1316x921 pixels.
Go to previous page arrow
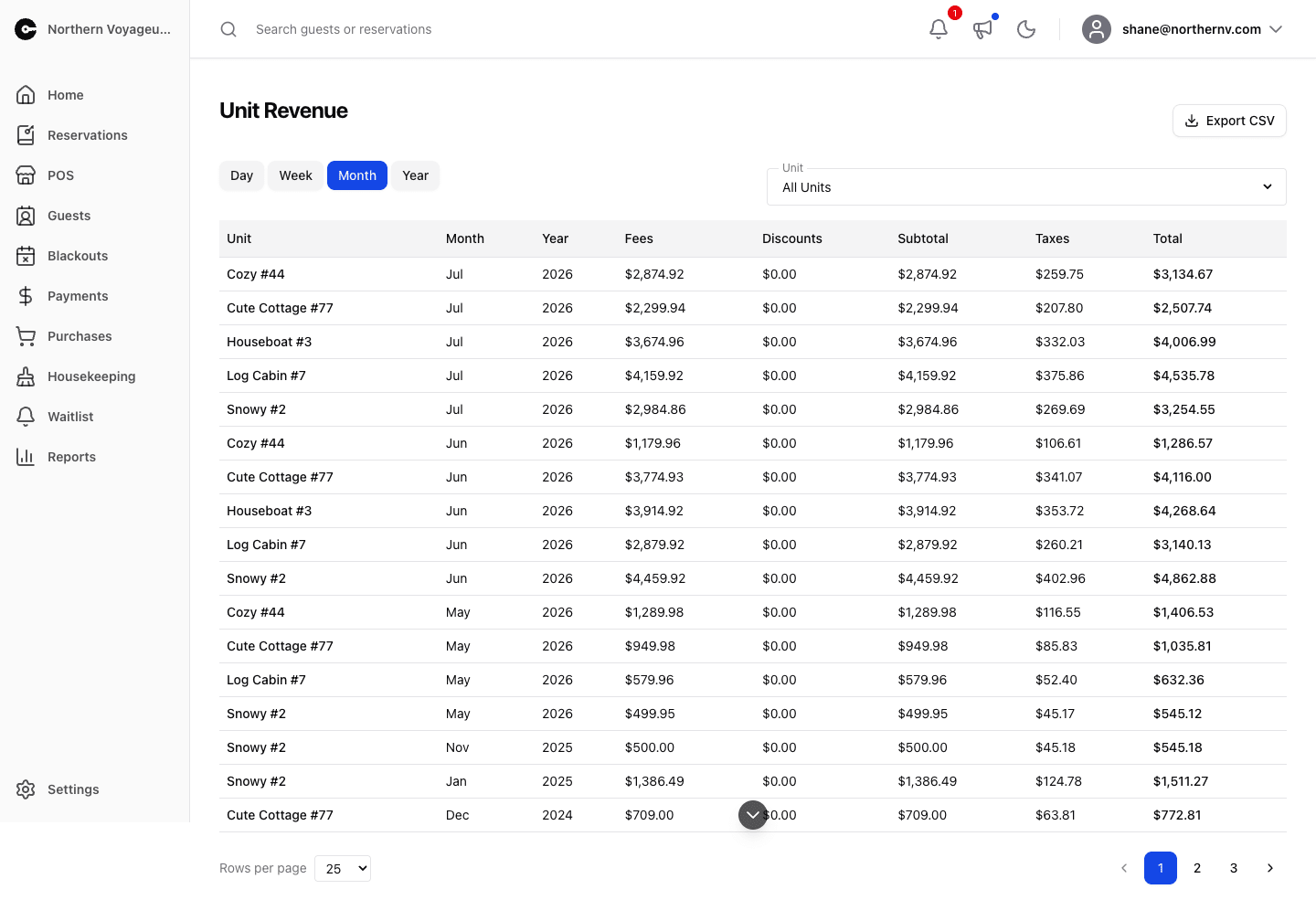[1124, 868]
